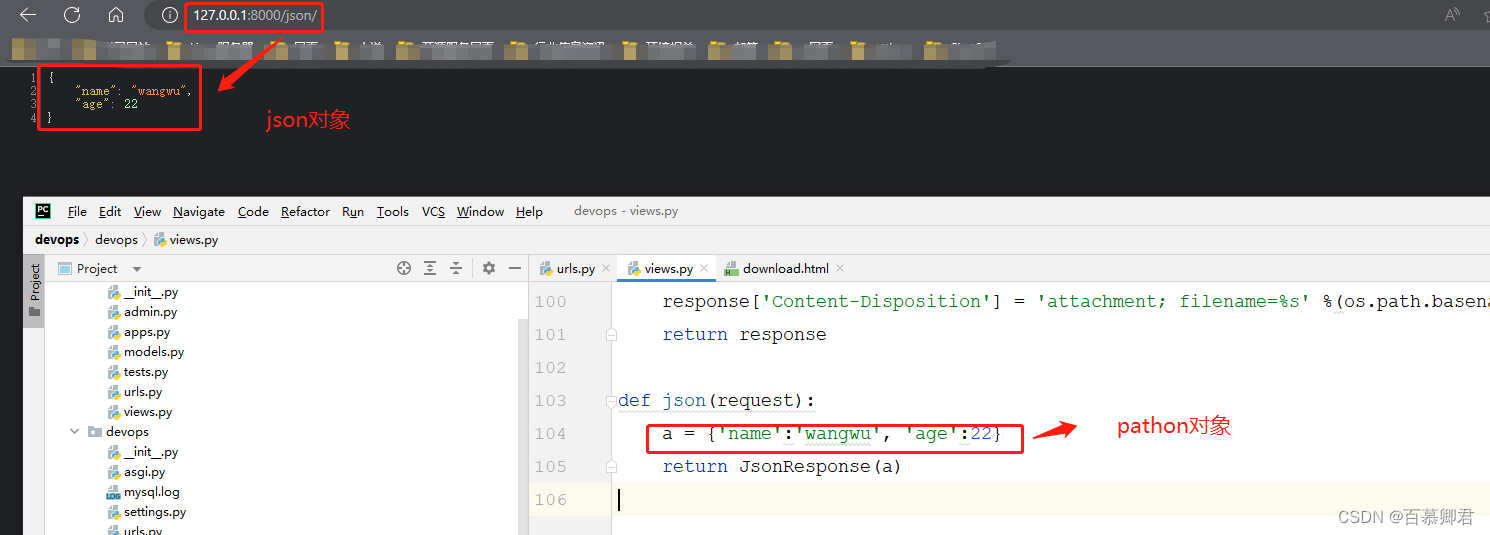Open the View menu
The height and width of the screenshot is (535, 1490).
147,211
